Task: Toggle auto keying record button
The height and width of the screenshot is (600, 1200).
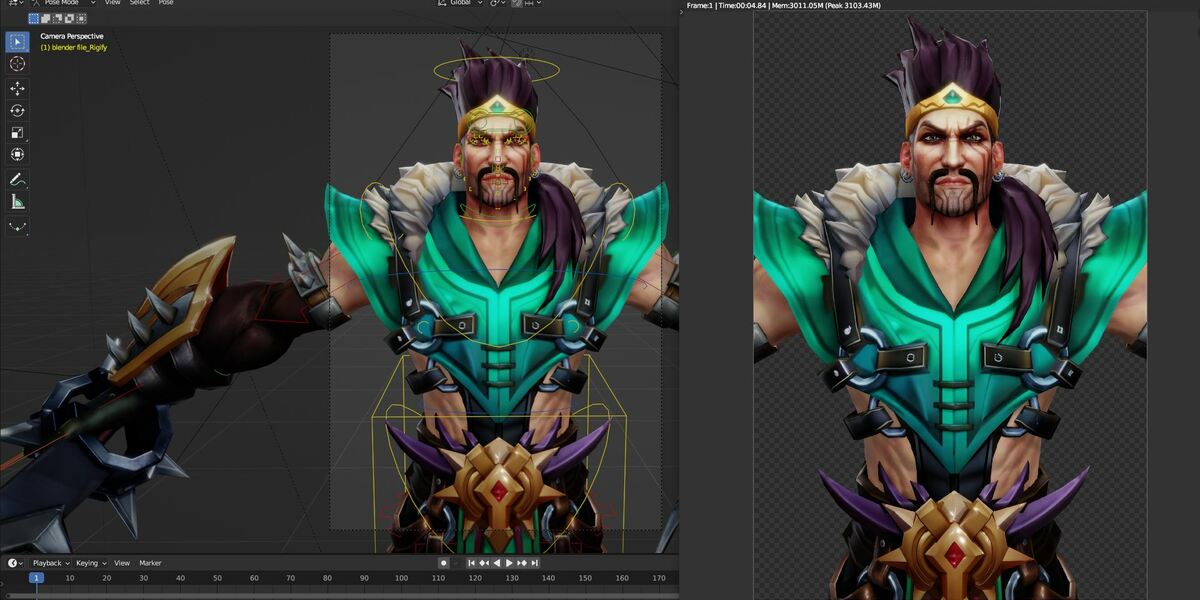Action: [444, 563]
